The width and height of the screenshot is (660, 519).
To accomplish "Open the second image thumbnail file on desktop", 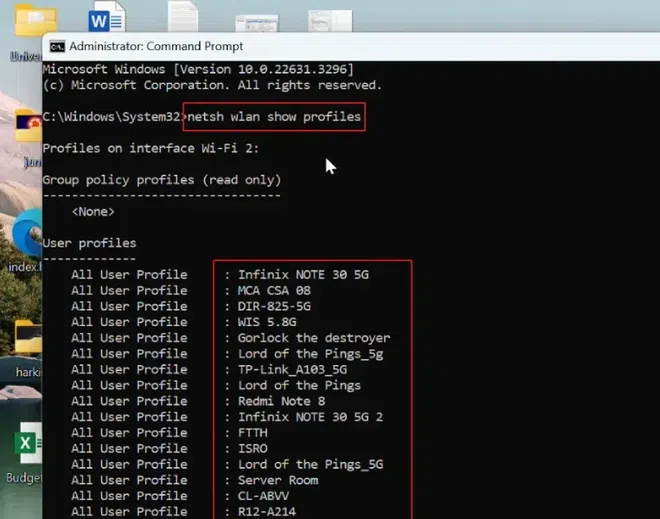I will pyautogui.click(x=330, y=21).
